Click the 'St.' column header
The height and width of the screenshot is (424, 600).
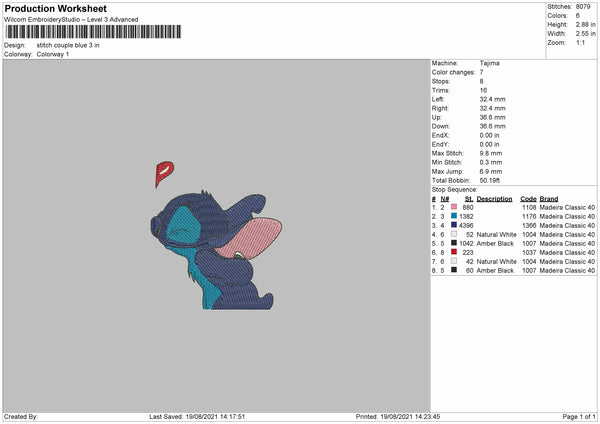(x=469, y=199)
